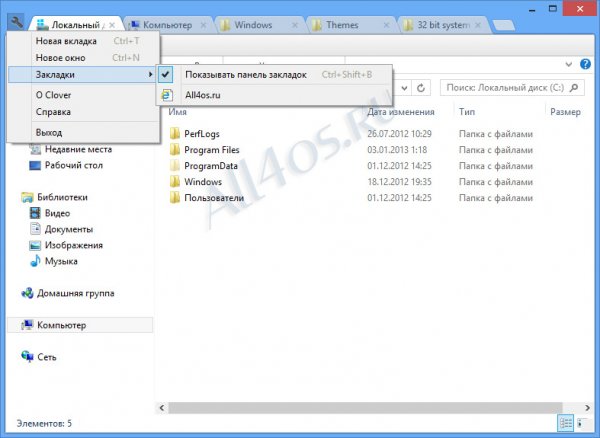Viewport: 600px width, 438px height.
Task: Open Документы library
Action: pyautogui.click(x=69, y=229)
